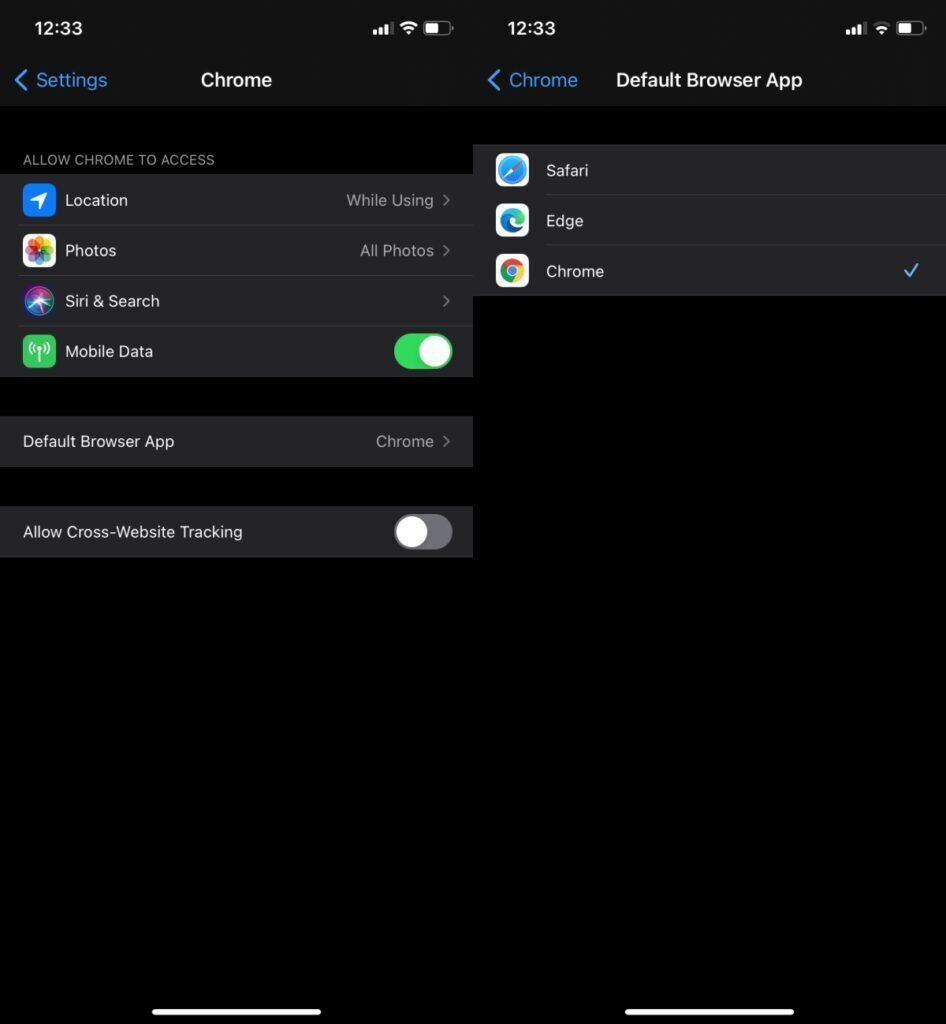
Task: Tap the Chrome browser icon
Action: [x=512, y=271]
